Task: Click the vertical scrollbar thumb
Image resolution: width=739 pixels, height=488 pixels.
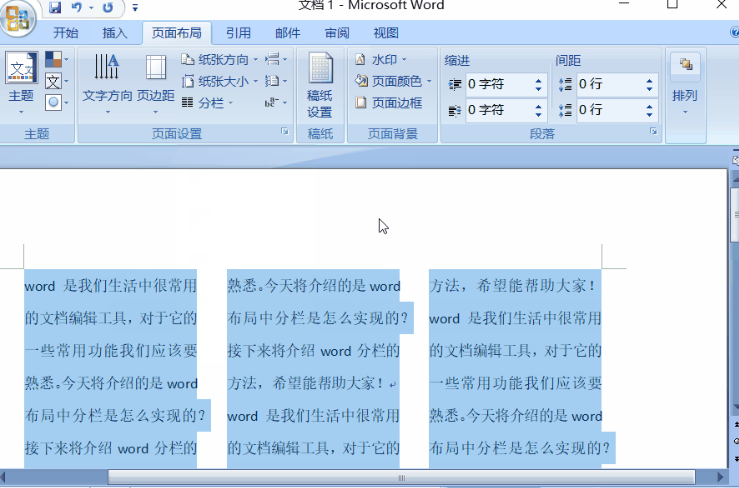Action: pos(735,215)
